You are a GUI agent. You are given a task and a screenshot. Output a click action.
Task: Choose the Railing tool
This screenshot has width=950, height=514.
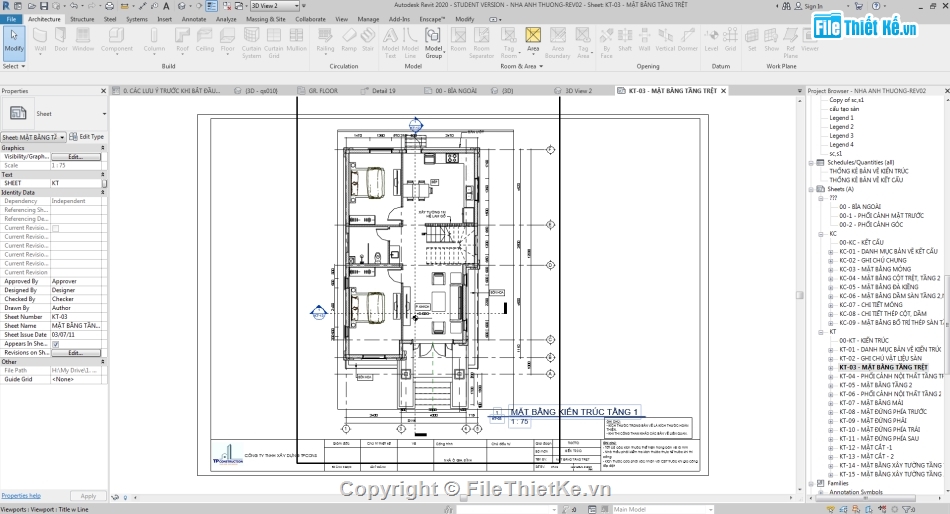click(x=325, y=41)
